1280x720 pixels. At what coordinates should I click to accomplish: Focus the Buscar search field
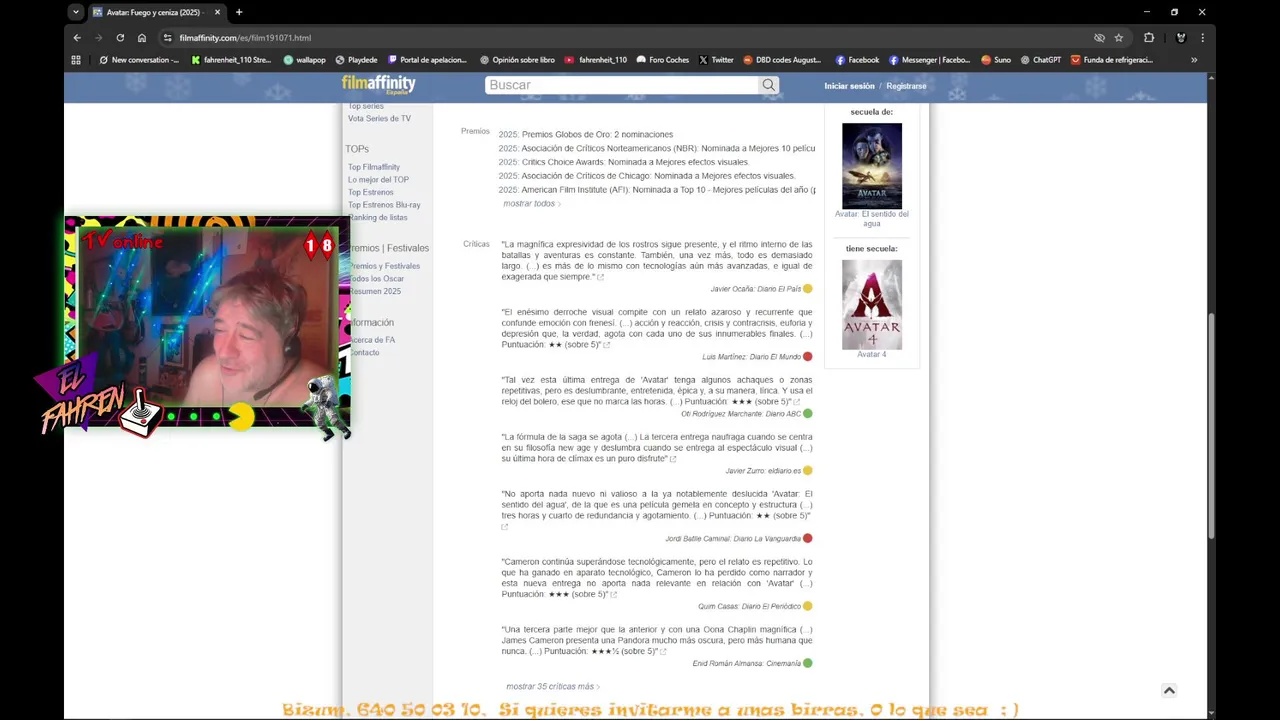coord(621,85)
